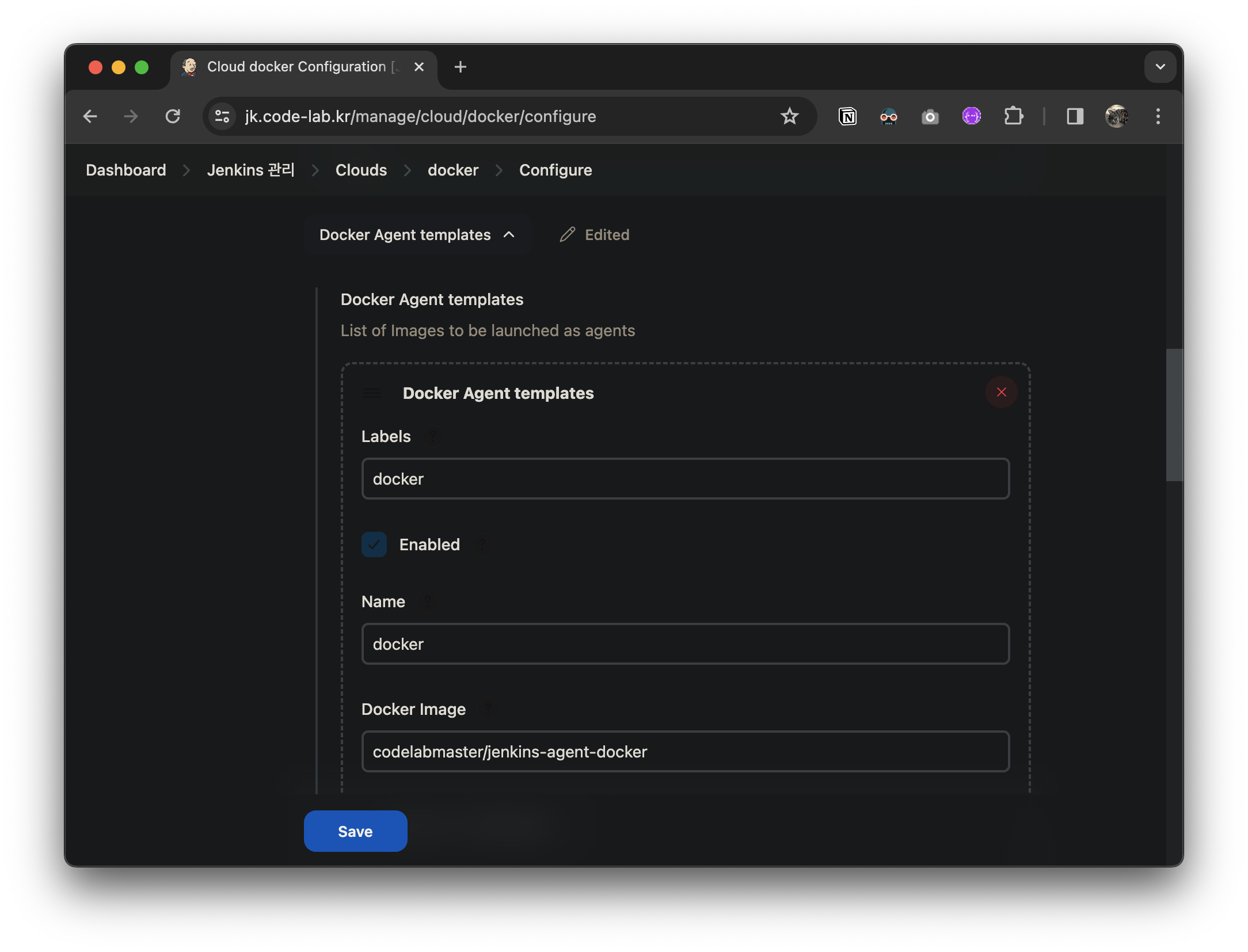Open the browser side panel
Screen dimensions: 1248x952
[1074, 116]
